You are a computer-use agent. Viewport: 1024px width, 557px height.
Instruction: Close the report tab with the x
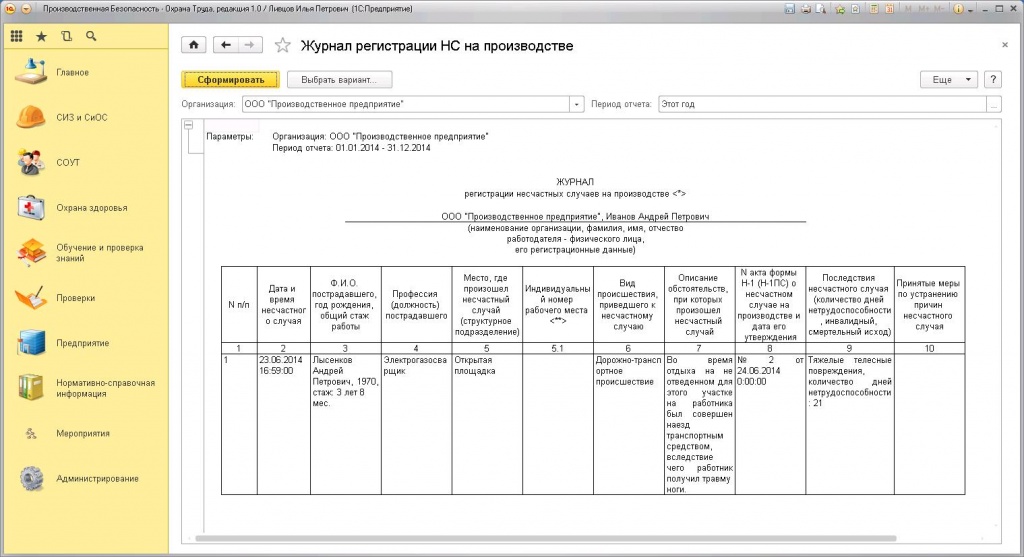click(x=1004, y=45)
